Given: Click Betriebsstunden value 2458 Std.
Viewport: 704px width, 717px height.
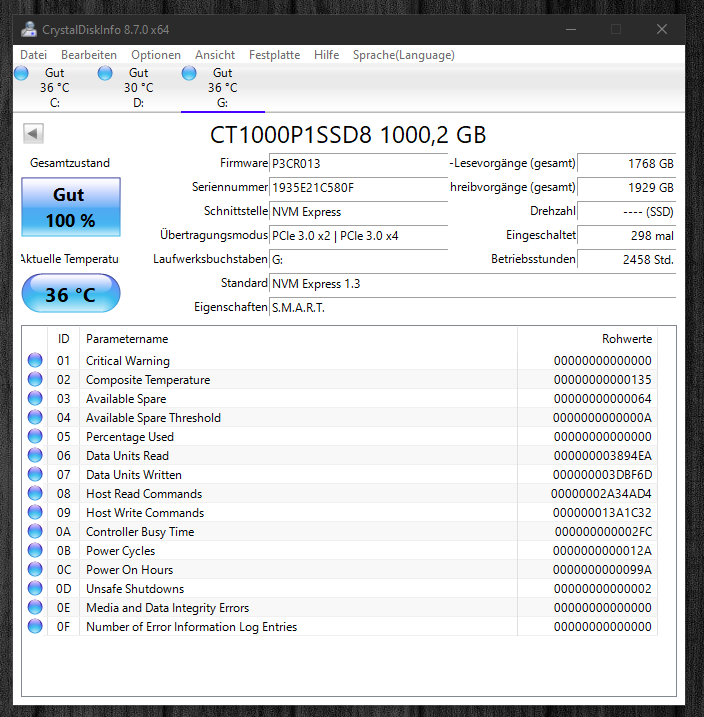Looking at the screenshot, I should [x=626, y=260].
